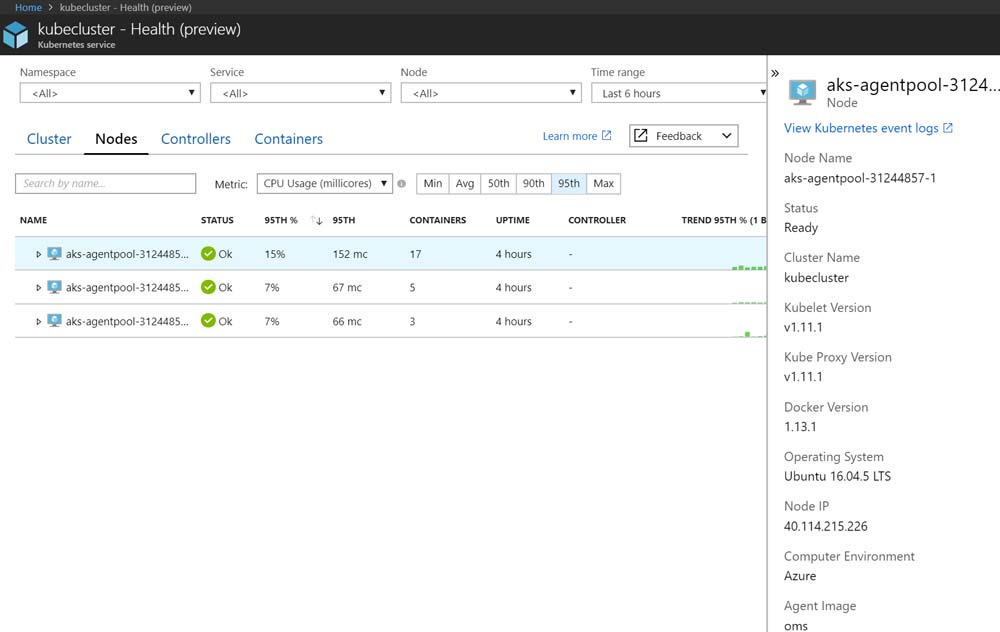Screen dimensions: 1000x632
Task: Open the Metric CPU Usage dropdown
Action: click(324, 184)
